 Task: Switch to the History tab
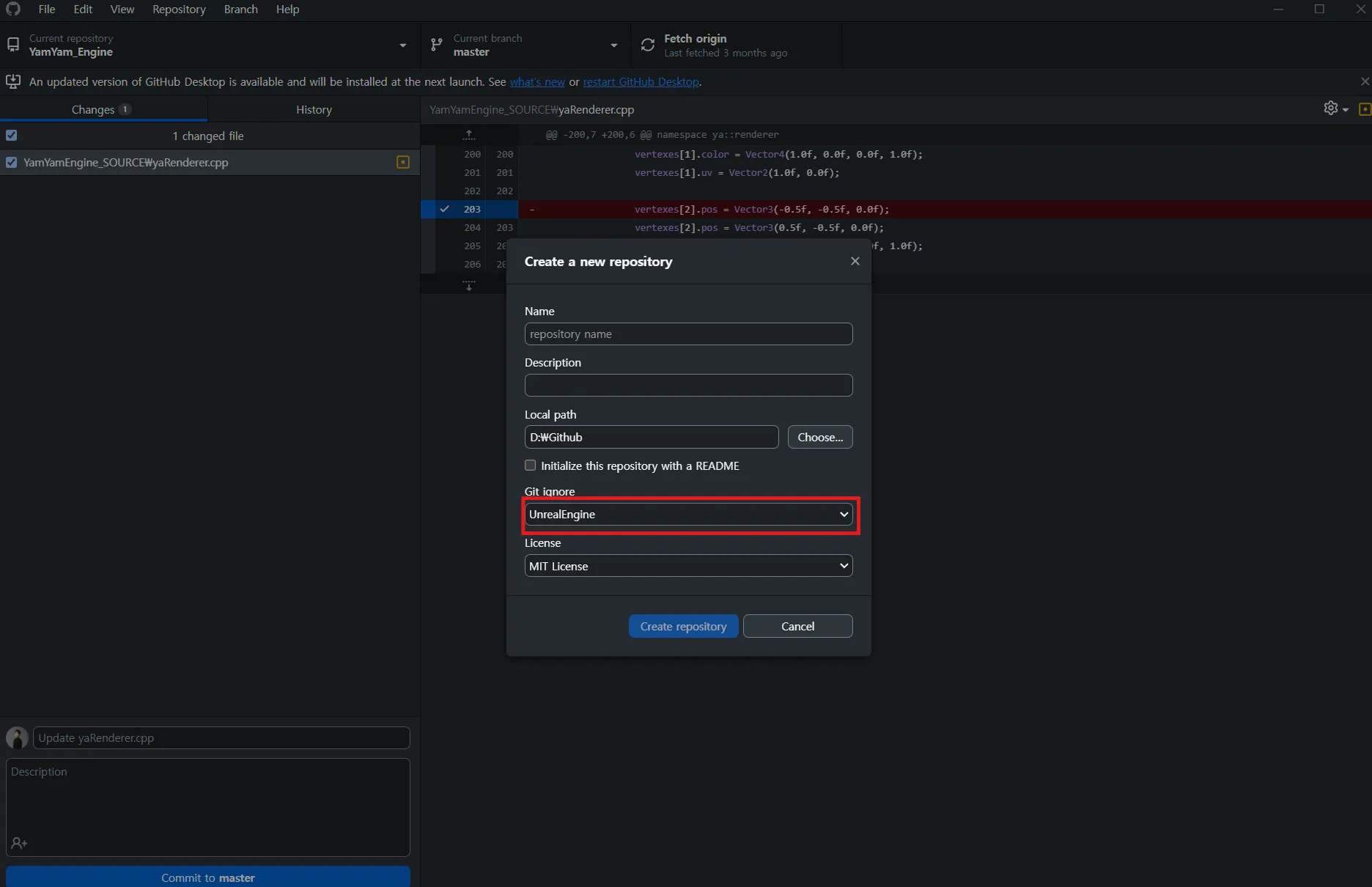(x=314, y=110)
